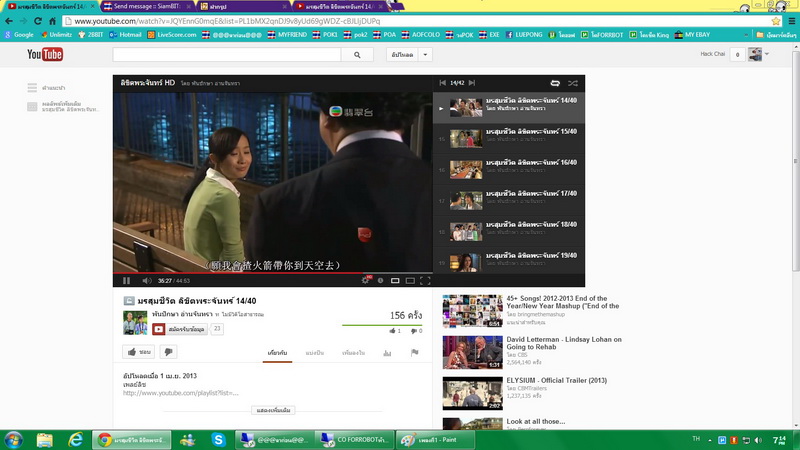Open LiveScore.com bookmark
Viewport: 800px width, 450px height.
pyautogui.click(x=171, y=35)
